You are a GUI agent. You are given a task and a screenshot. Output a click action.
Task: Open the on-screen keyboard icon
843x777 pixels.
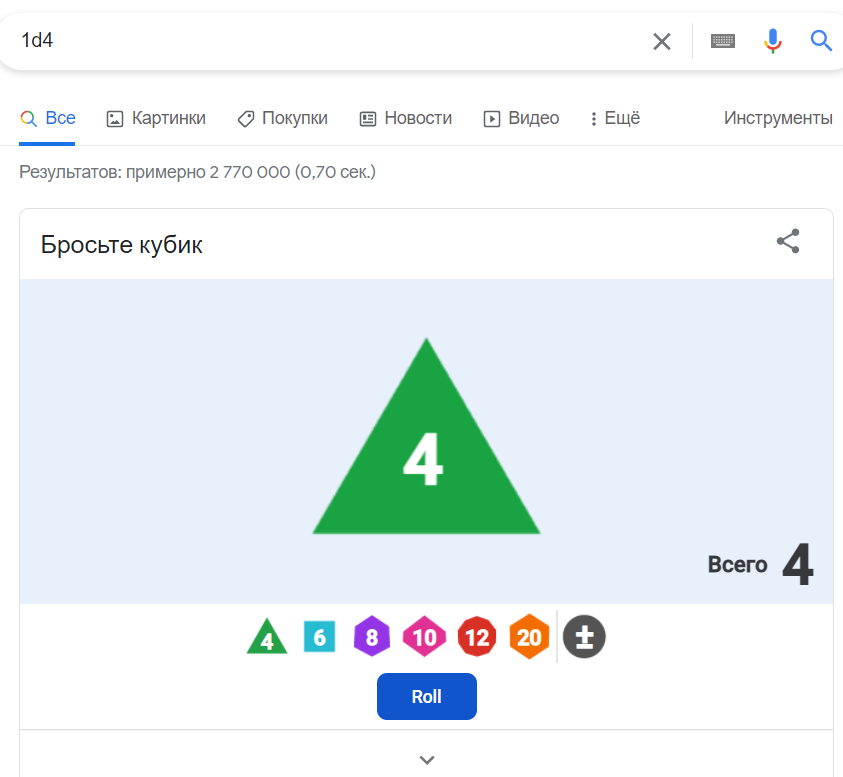click(723, 41)
